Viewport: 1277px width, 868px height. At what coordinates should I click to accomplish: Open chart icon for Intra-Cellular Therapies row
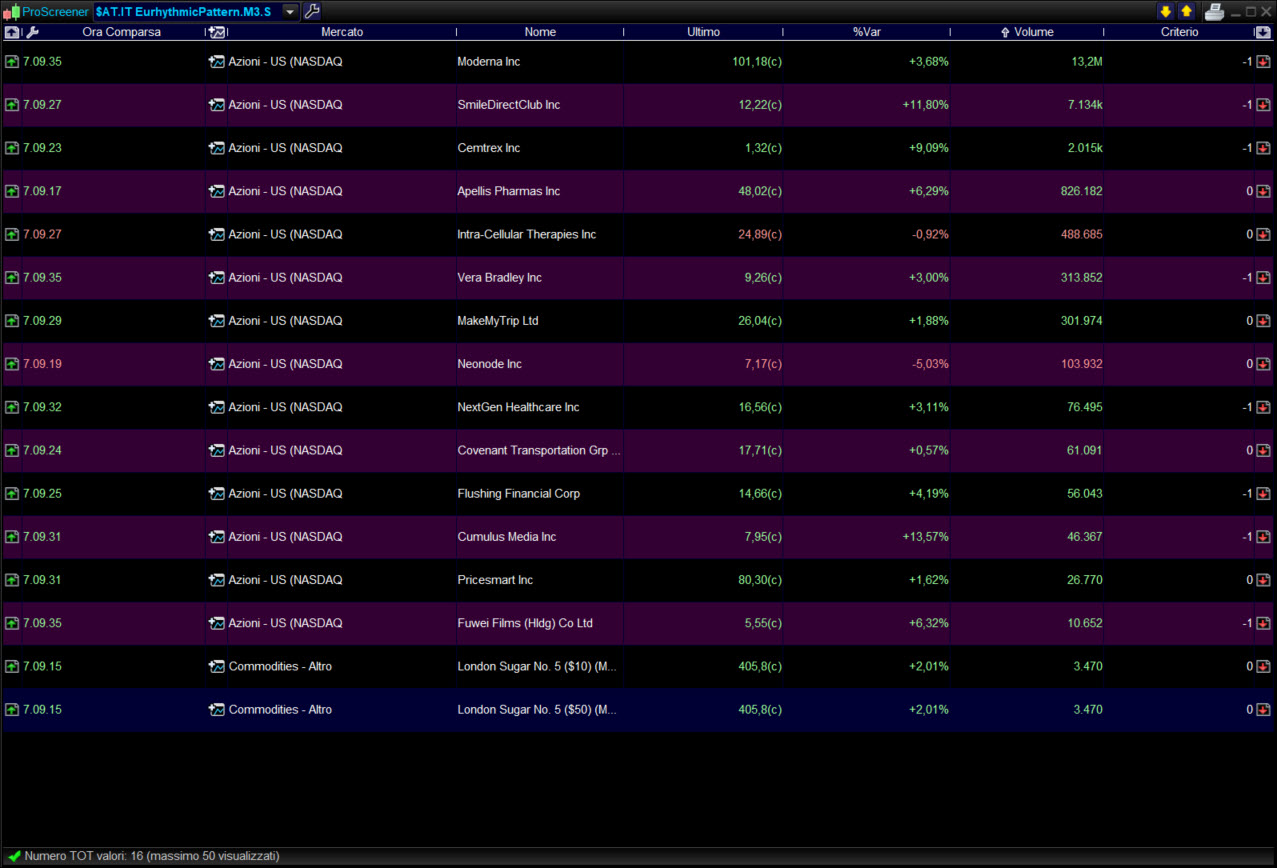216,234
